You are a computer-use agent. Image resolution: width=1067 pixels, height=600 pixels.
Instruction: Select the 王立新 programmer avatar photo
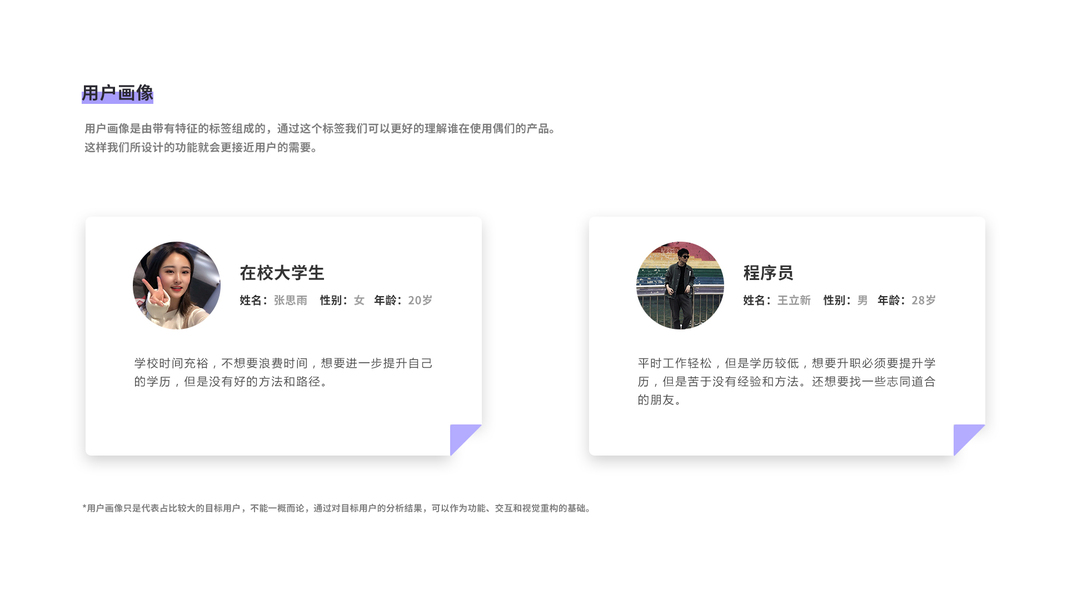click(680, 285)
